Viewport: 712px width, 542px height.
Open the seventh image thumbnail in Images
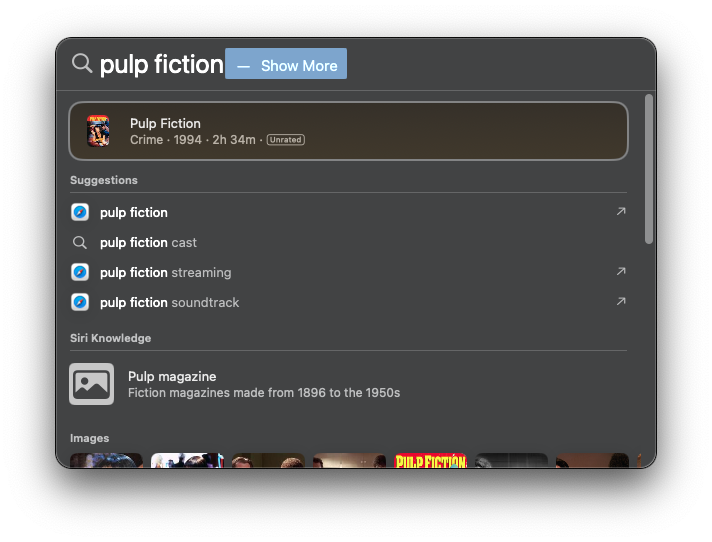pyautogui.click(x=593, y=460)
